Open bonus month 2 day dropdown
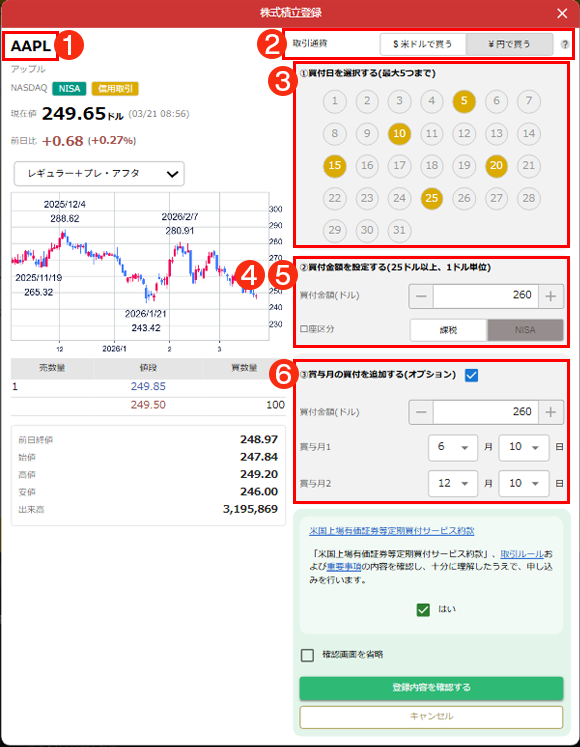The image size is (580, 747). click(x=524, y=484)
